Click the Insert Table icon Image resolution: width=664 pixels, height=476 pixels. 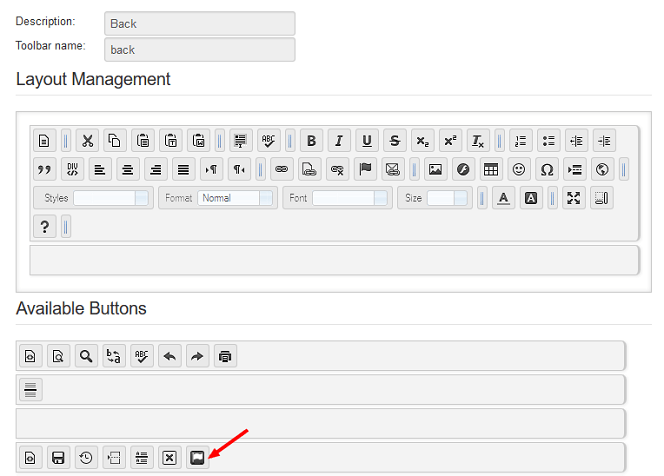pyautogui.click(x=490, y=169)
